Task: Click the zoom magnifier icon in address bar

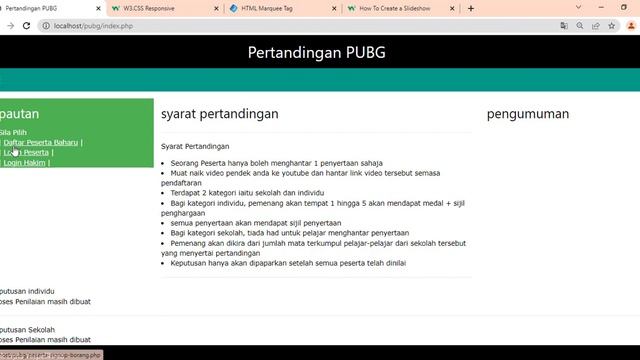Action: (580, 26)
